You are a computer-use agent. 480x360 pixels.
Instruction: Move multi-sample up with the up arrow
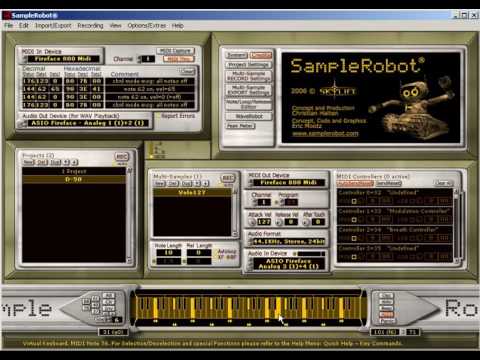coord(198,184)
